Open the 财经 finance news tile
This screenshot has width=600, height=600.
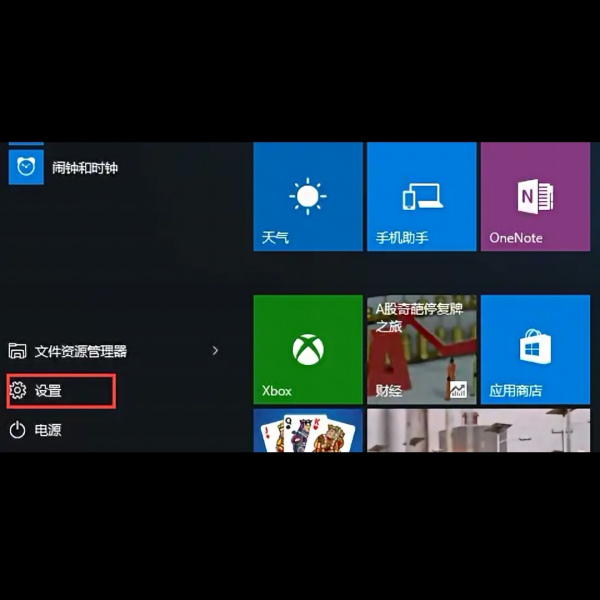[x=421, y=349]
